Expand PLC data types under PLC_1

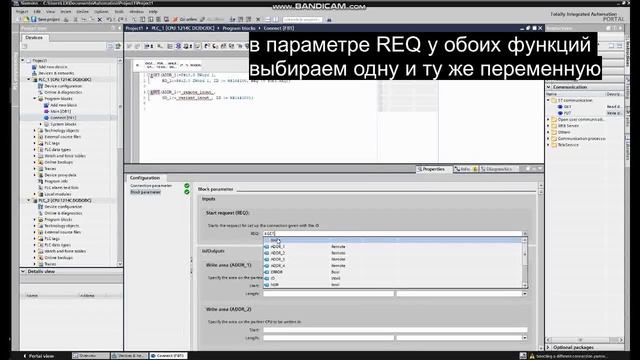(35, 149)
